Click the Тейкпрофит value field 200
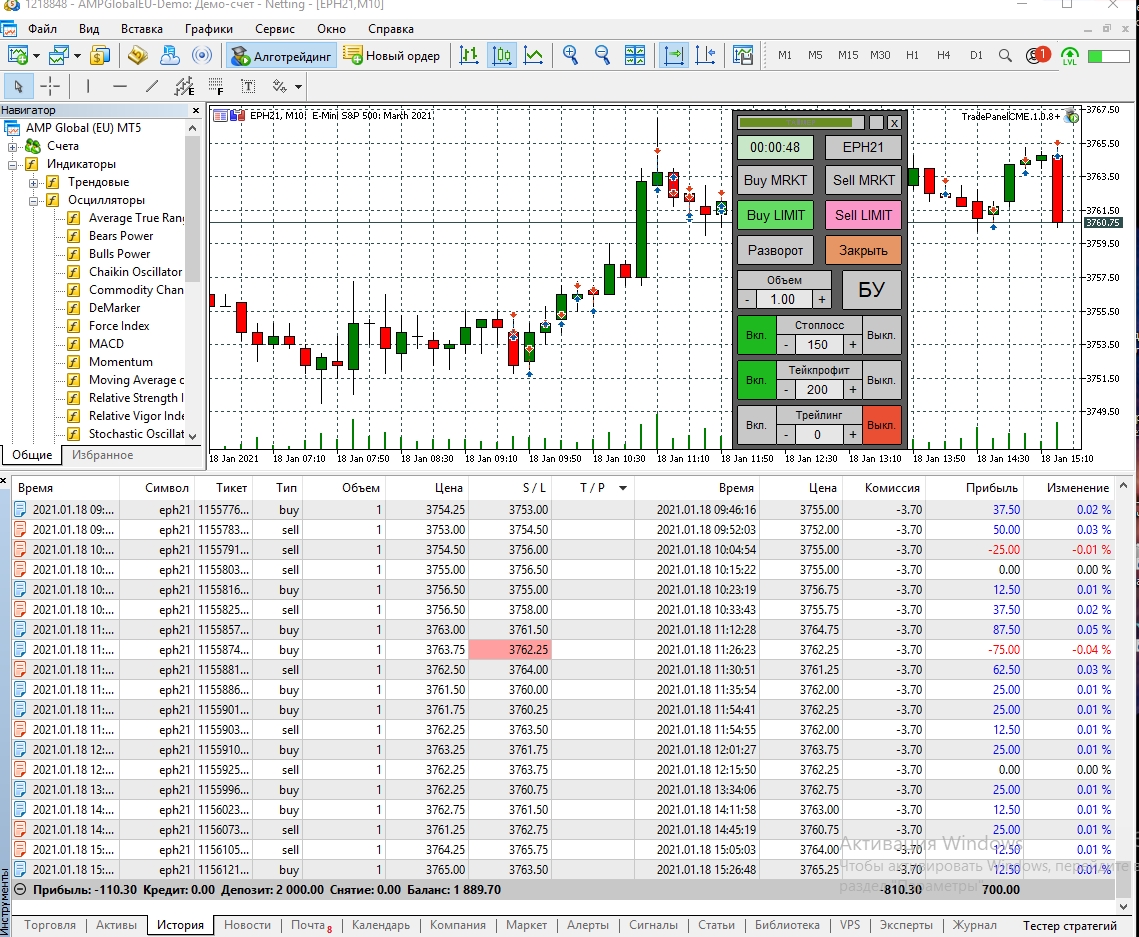The image size is (1139, 937). (817, 389)
